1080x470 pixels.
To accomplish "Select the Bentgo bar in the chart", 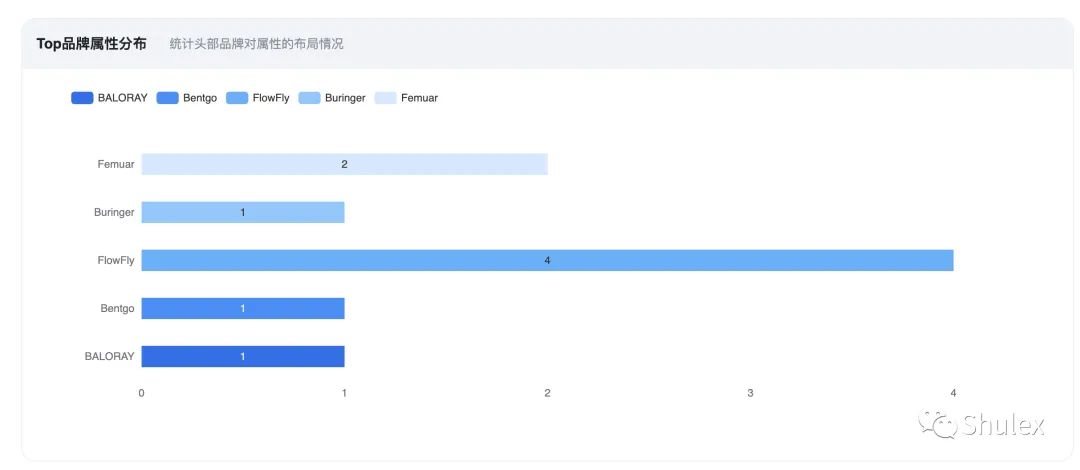I will [x=243, y=308].
